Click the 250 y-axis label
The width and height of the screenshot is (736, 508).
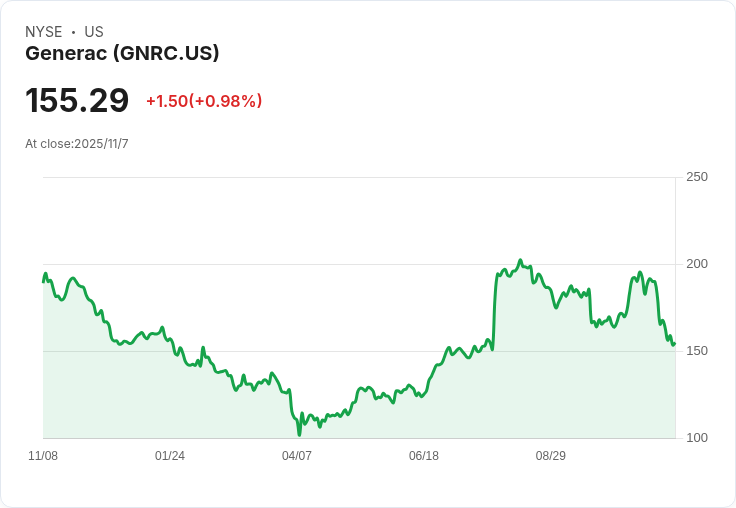[697, 177]
